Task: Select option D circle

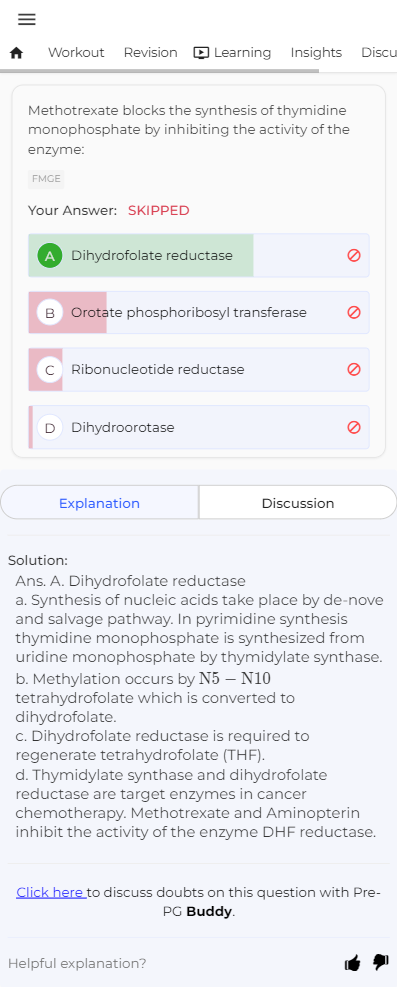Action: click(50, 427)
